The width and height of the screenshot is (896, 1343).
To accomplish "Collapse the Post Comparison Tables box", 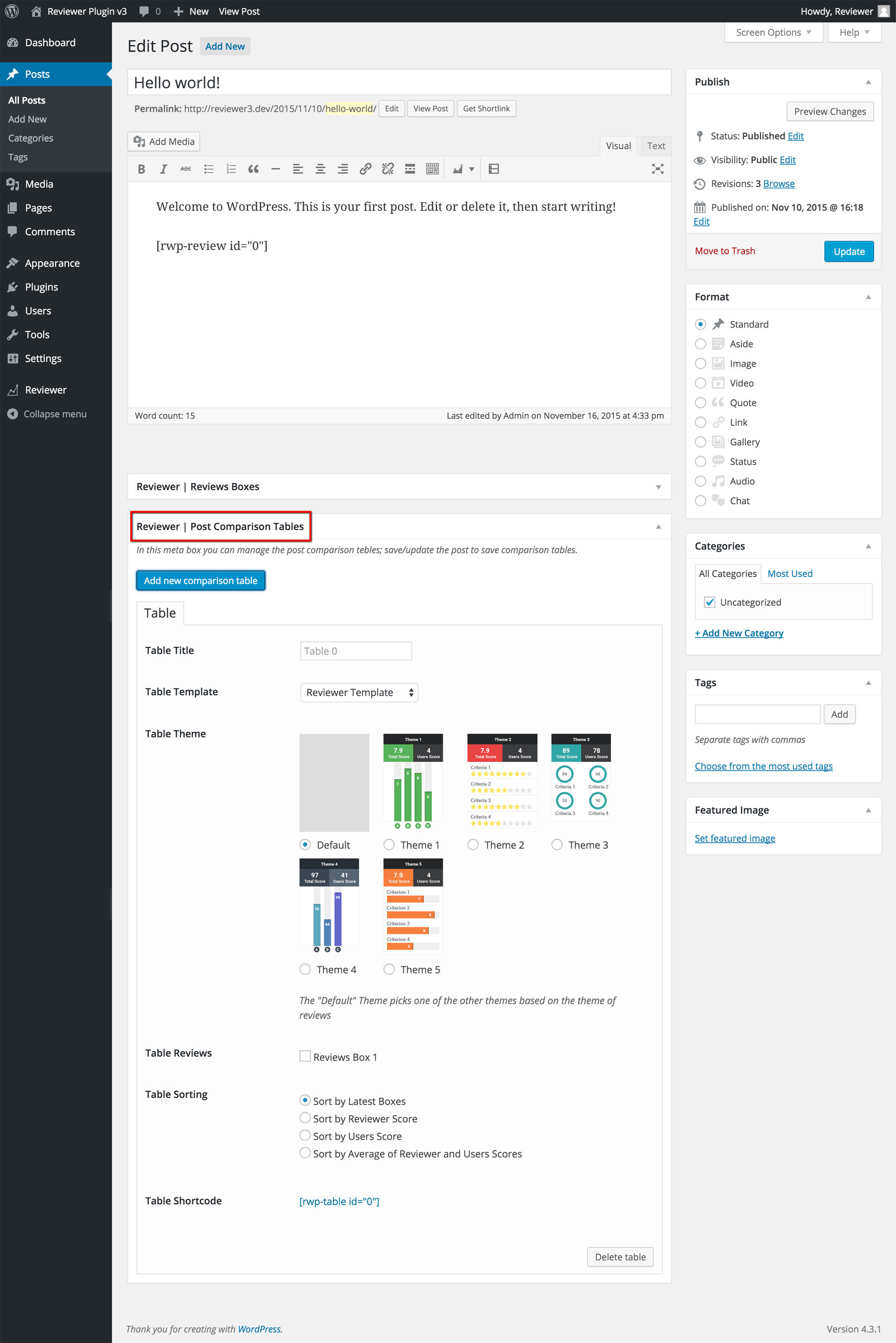I will tap(658, 527).
